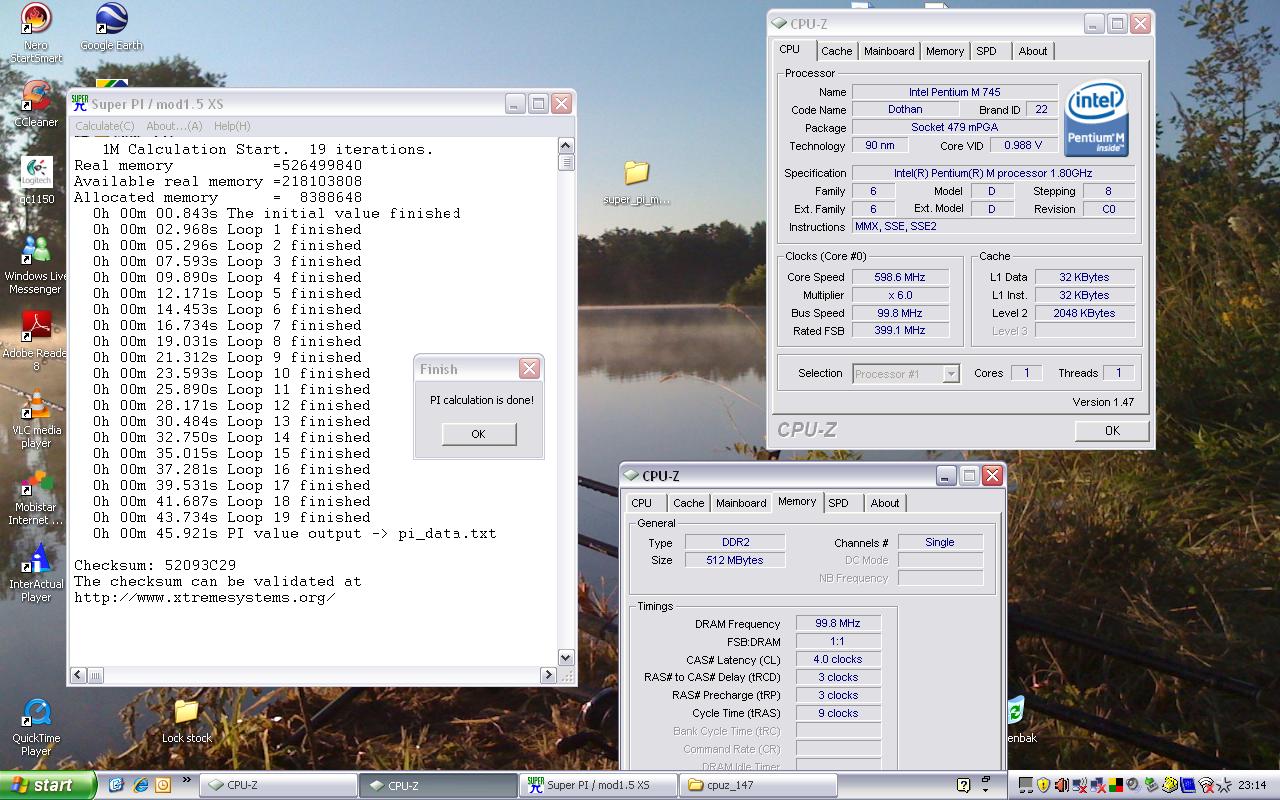Screen dimensions: 1280x800
Task: Click the quick launch icon left of Internet Explorer
Action: pyautogui.click(x=117, y=785)
